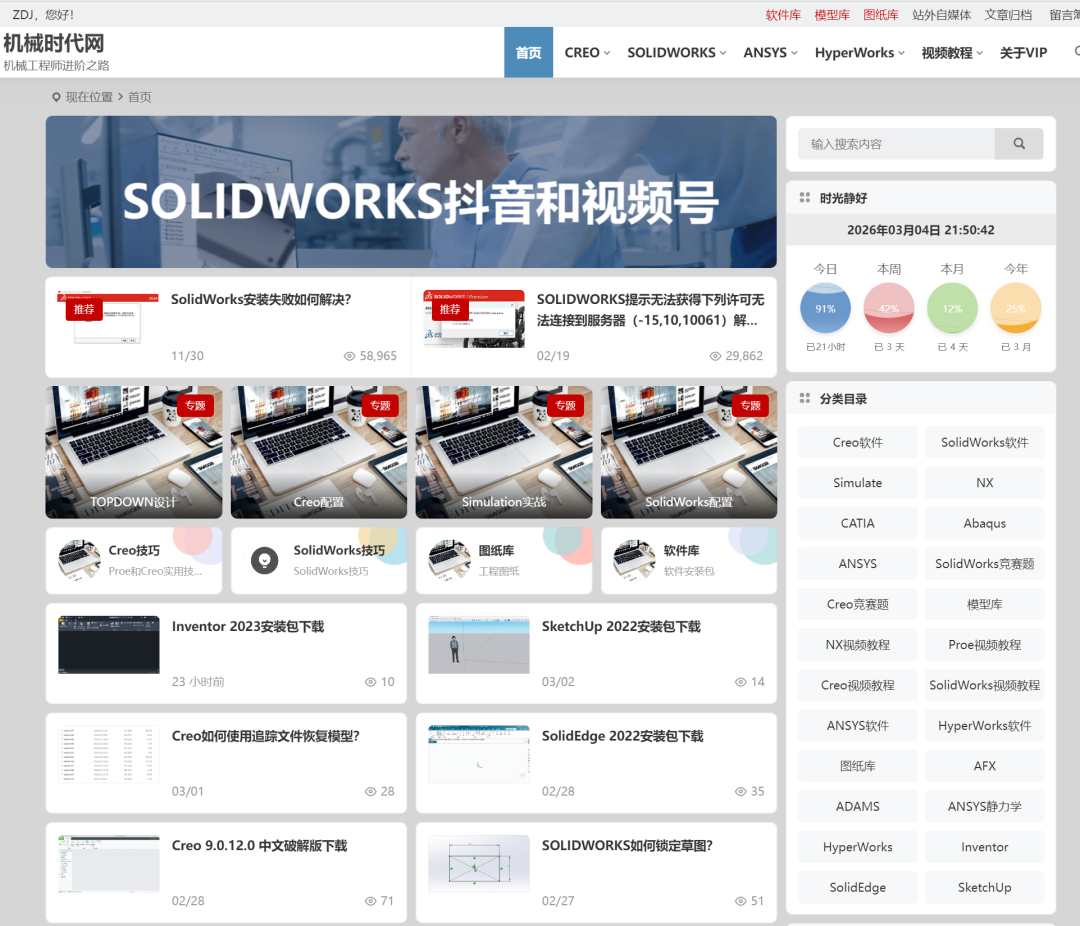This screenshot has height=926, width=1080.
Task: Select the ANSYS静力学 category button
Action: [x=984, y=806]
